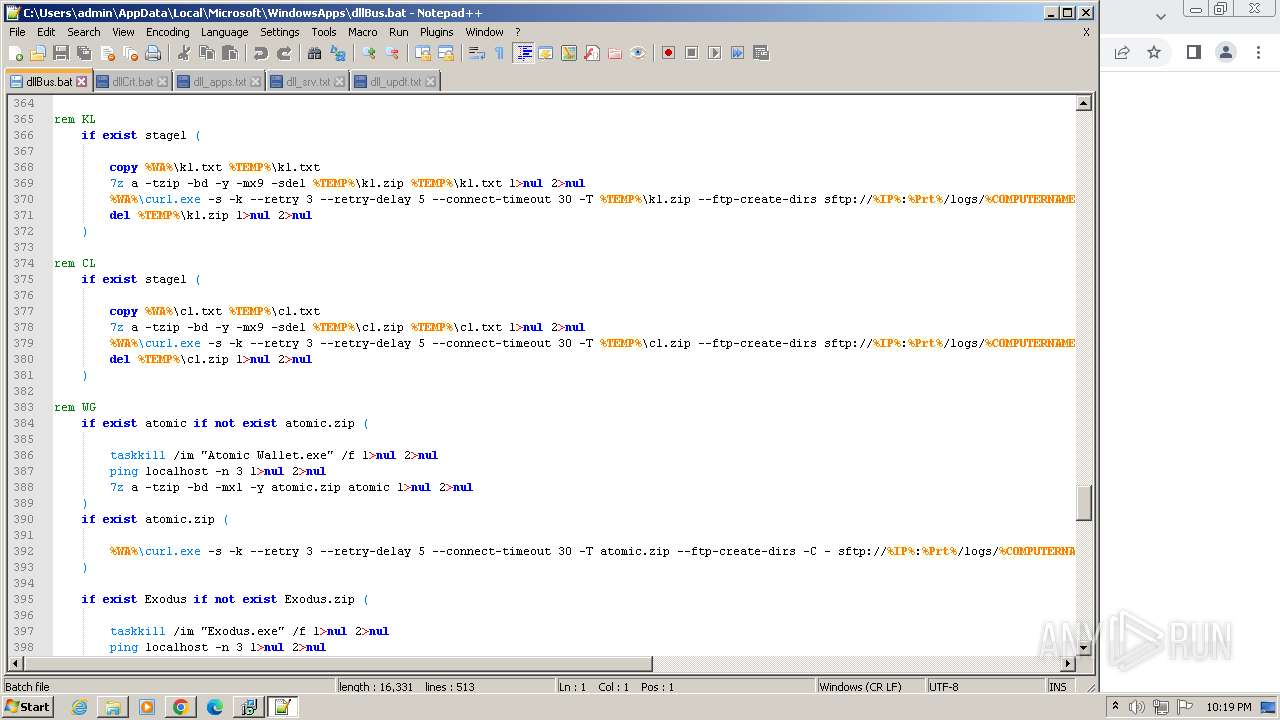
Task: Click the Stop recording macro icon
Action: [691, 53]
